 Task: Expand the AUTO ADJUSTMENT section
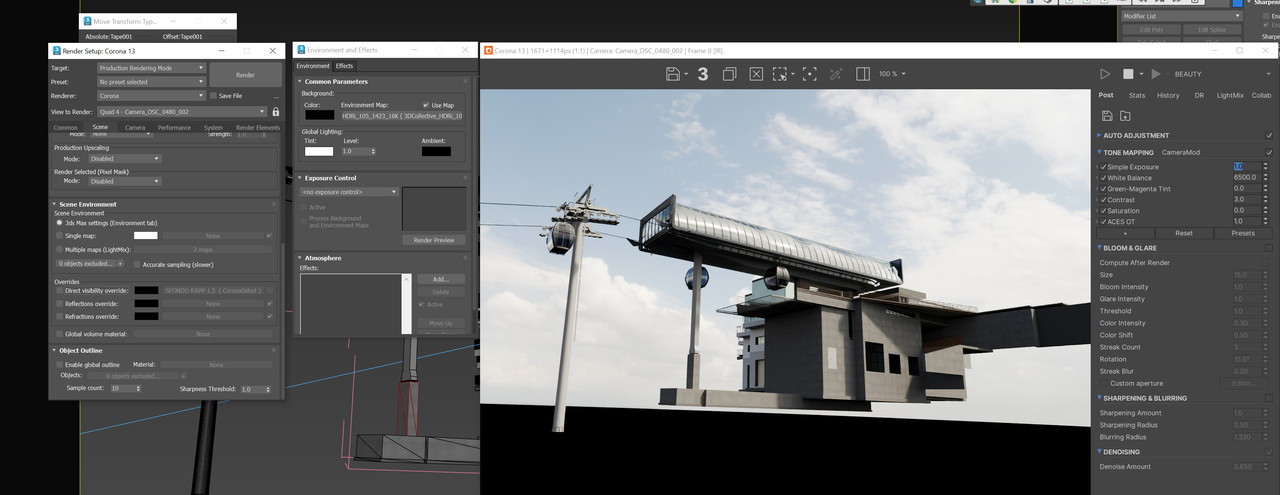pyautogui.click(x=1101, y=135)
